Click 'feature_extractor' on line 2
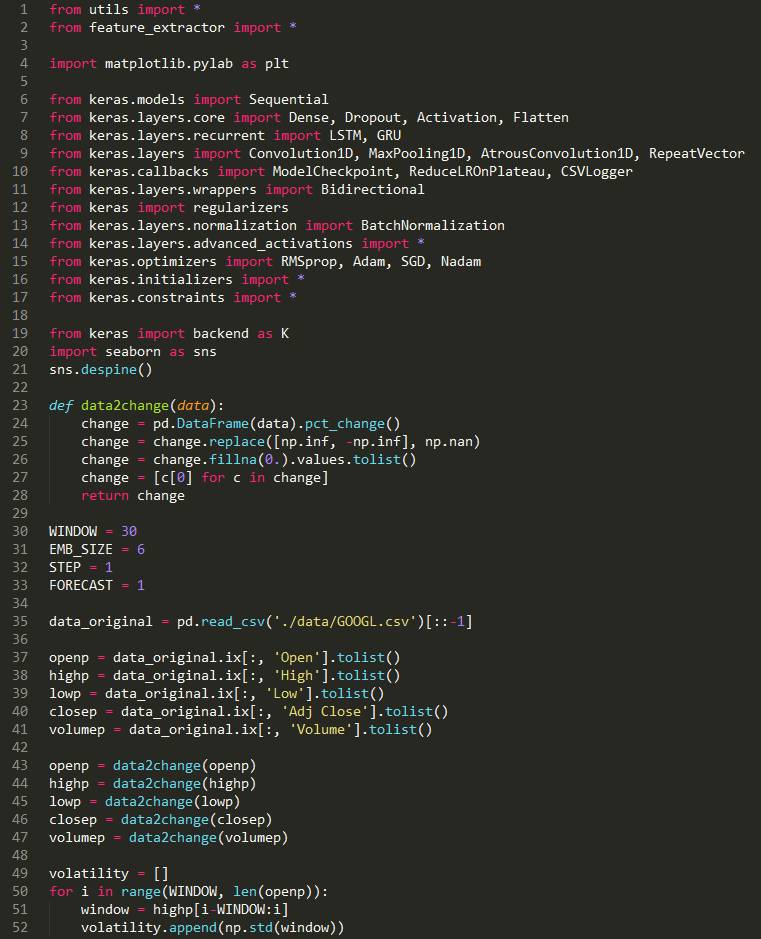Viewport: 761px width, 939px height. [157, 28]
